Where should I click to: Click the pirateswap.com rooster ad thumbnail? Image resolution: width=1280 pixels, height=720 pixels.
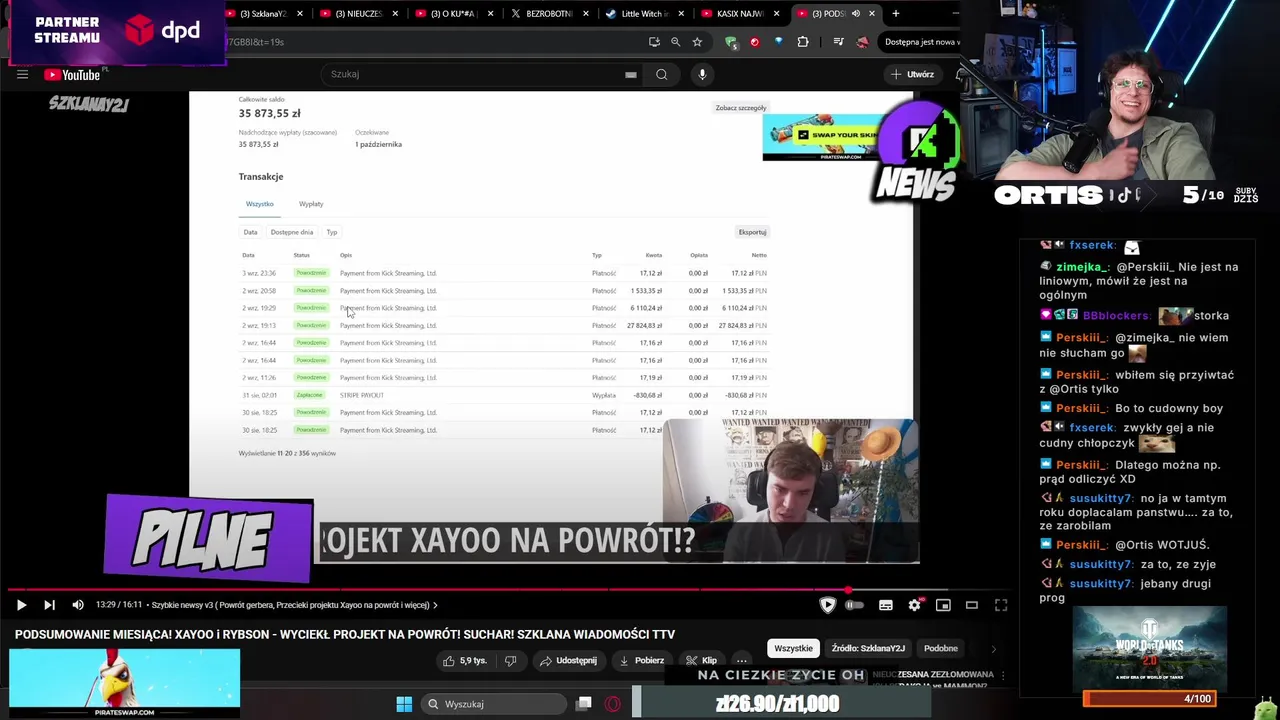click(124, 683)
